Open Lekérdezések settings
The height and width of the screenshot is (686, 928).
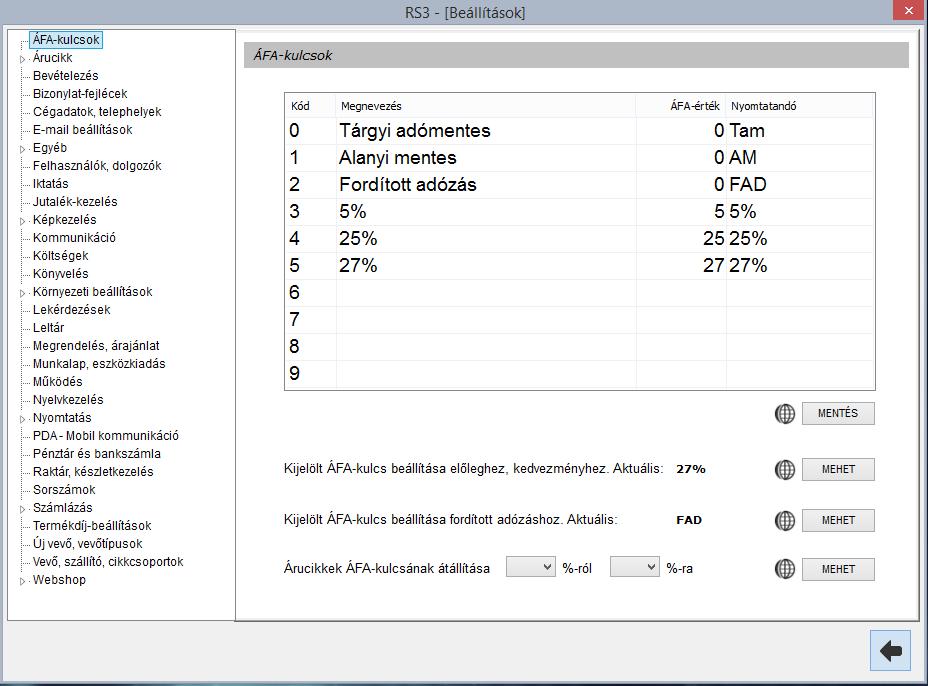point(72,310)
